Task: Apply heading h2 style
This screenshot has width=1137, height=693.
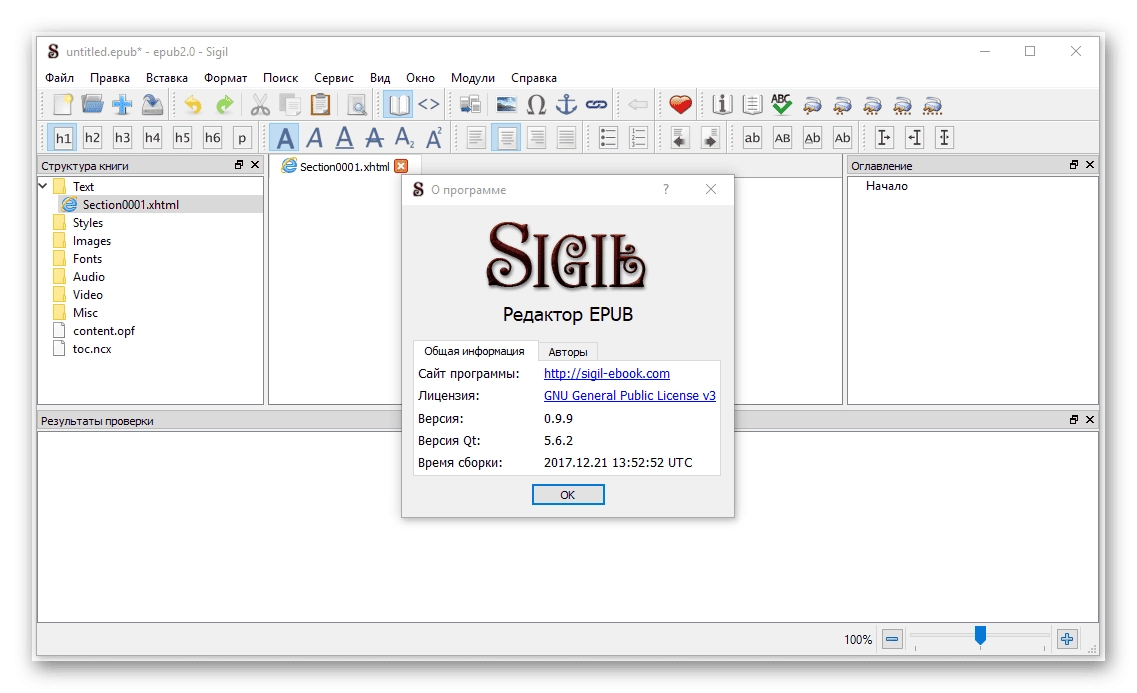Action: coord(92,138)
